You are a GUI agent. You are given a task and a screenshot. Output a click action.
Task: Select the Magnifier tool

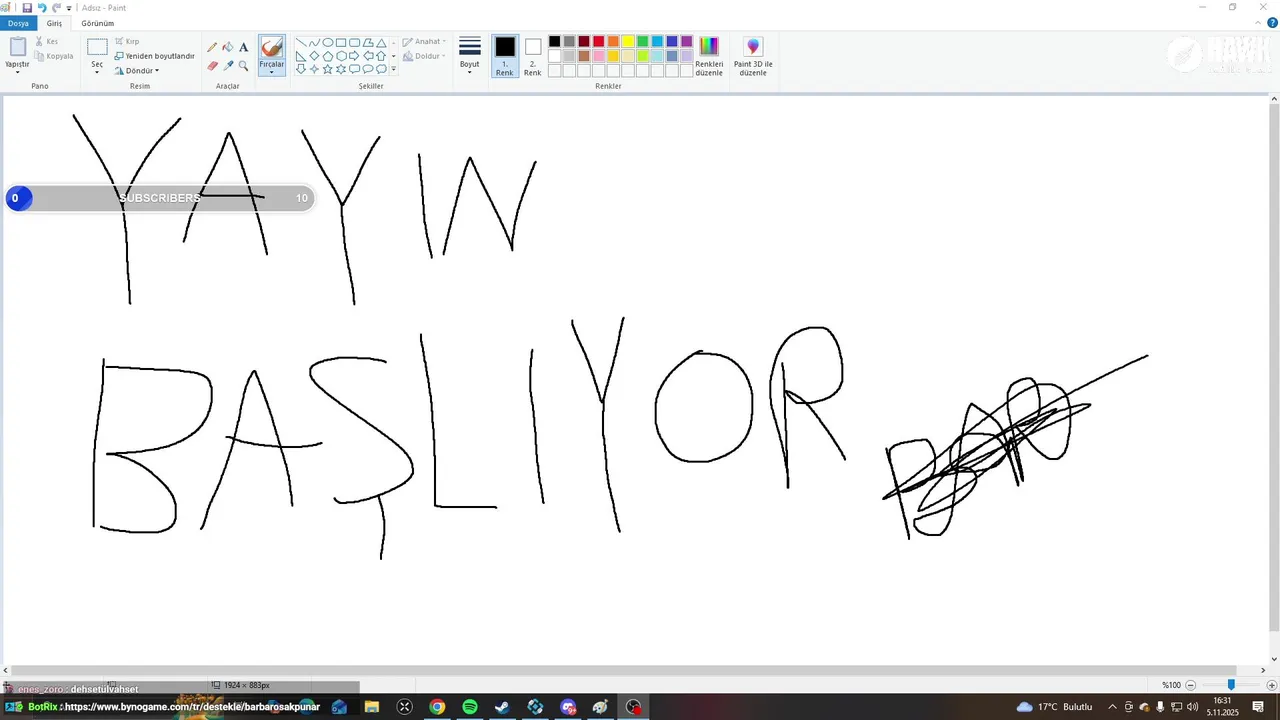[244, 66]
